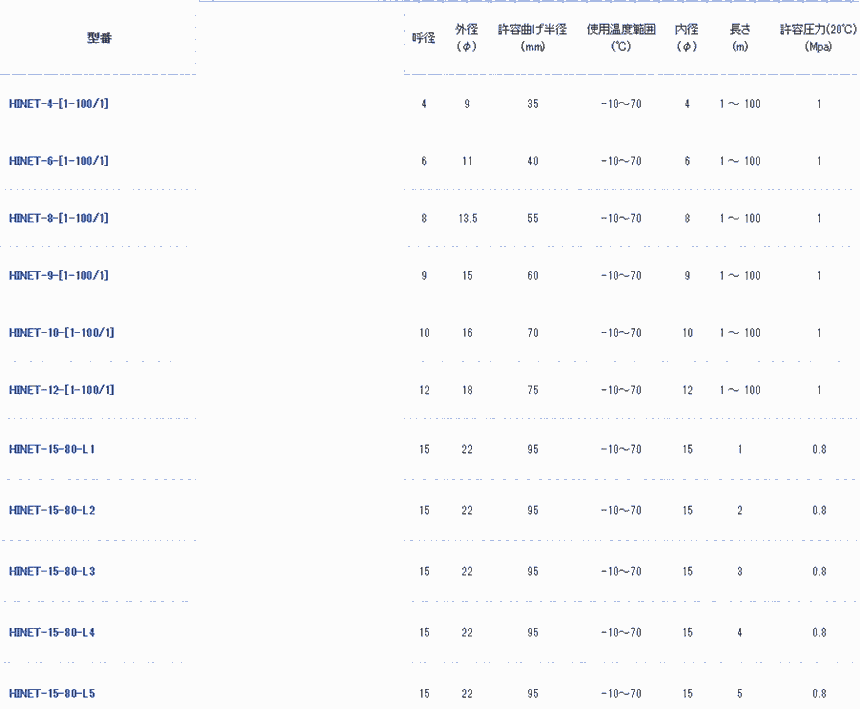
Task: Open the HINET-15-80-L1 product link
Action: (52, 450)
